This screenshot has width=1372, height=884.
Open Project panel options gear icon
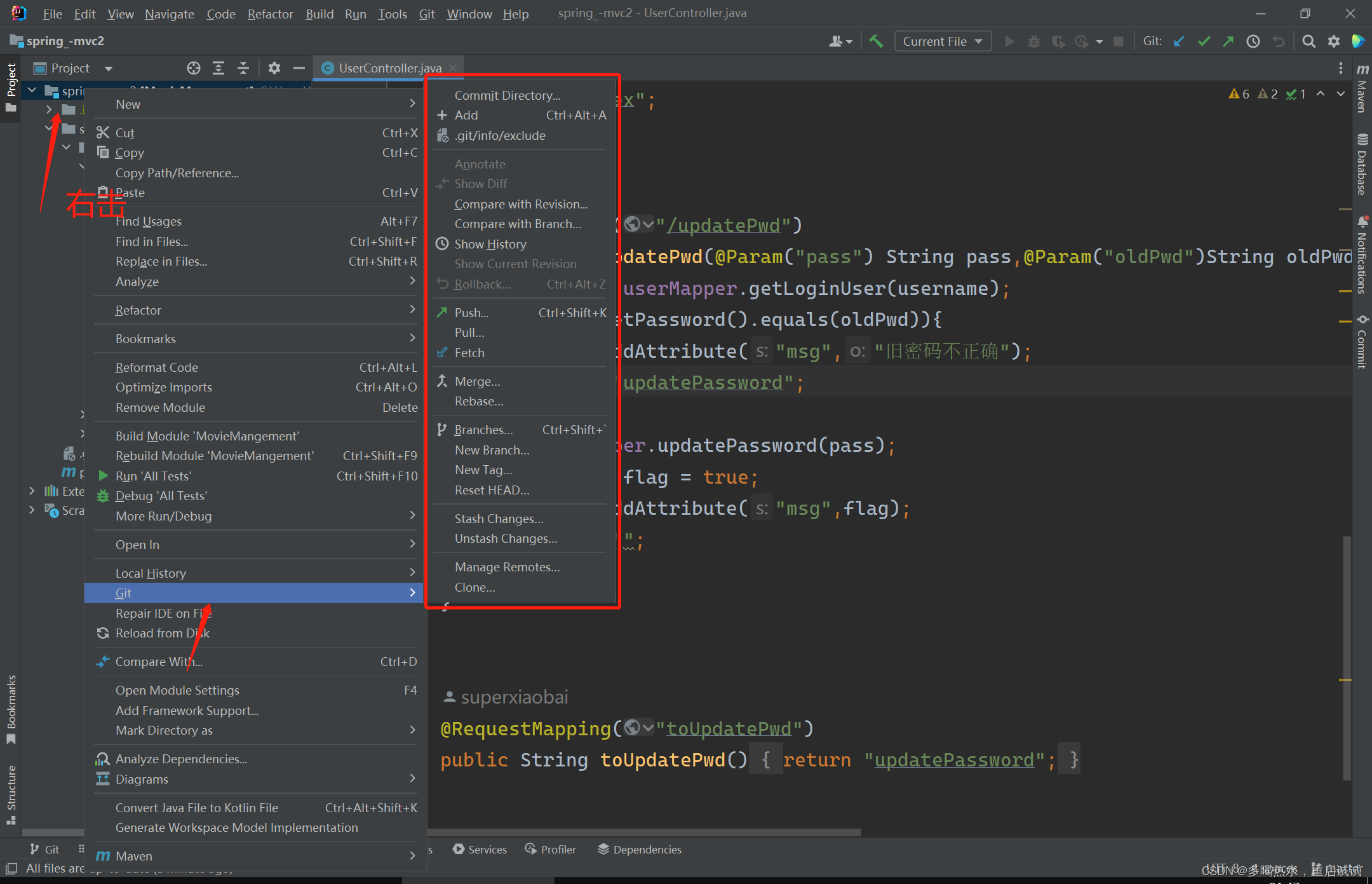click(274, 68)
